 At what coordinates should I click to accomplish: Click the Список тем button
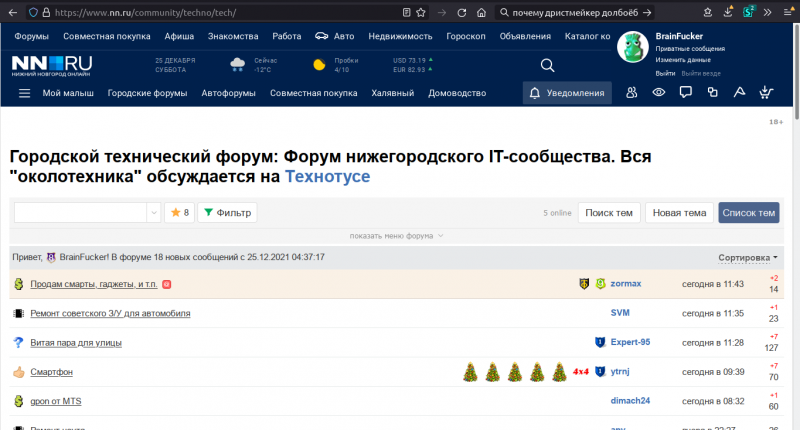coord(748,213)
